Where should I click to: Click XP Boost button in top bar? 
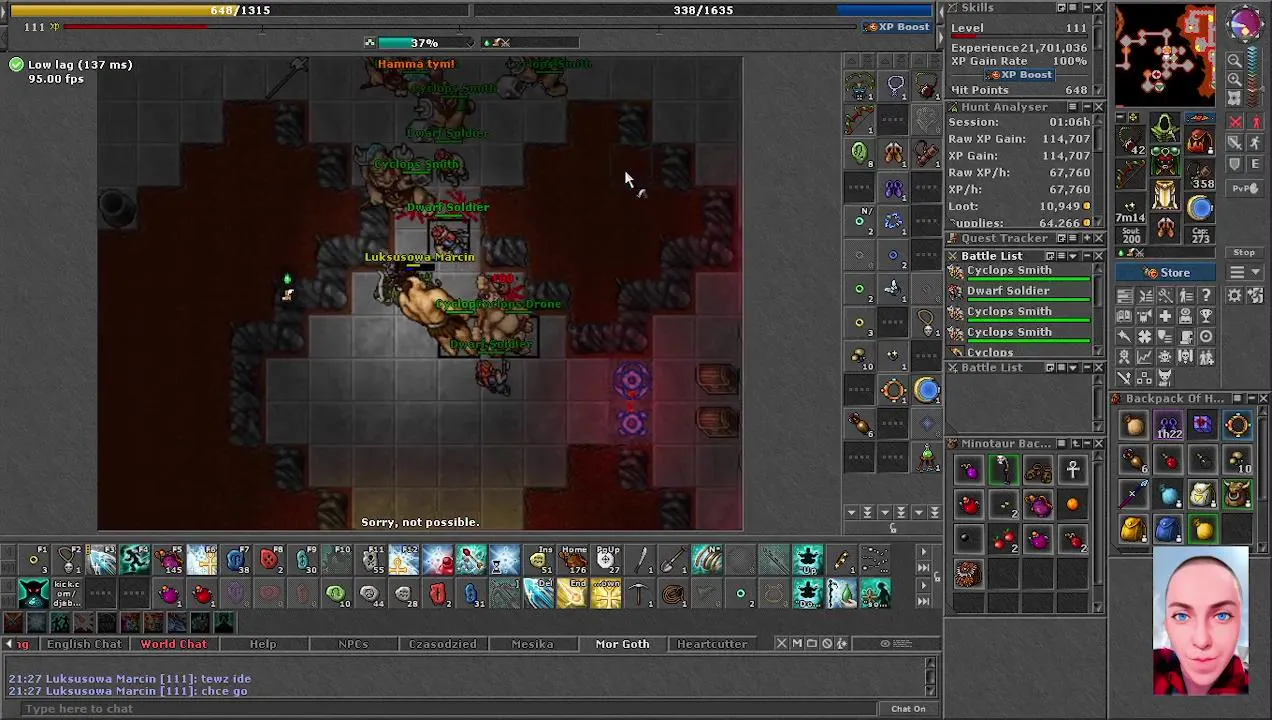pyautogui.click(x=898, y=27)
